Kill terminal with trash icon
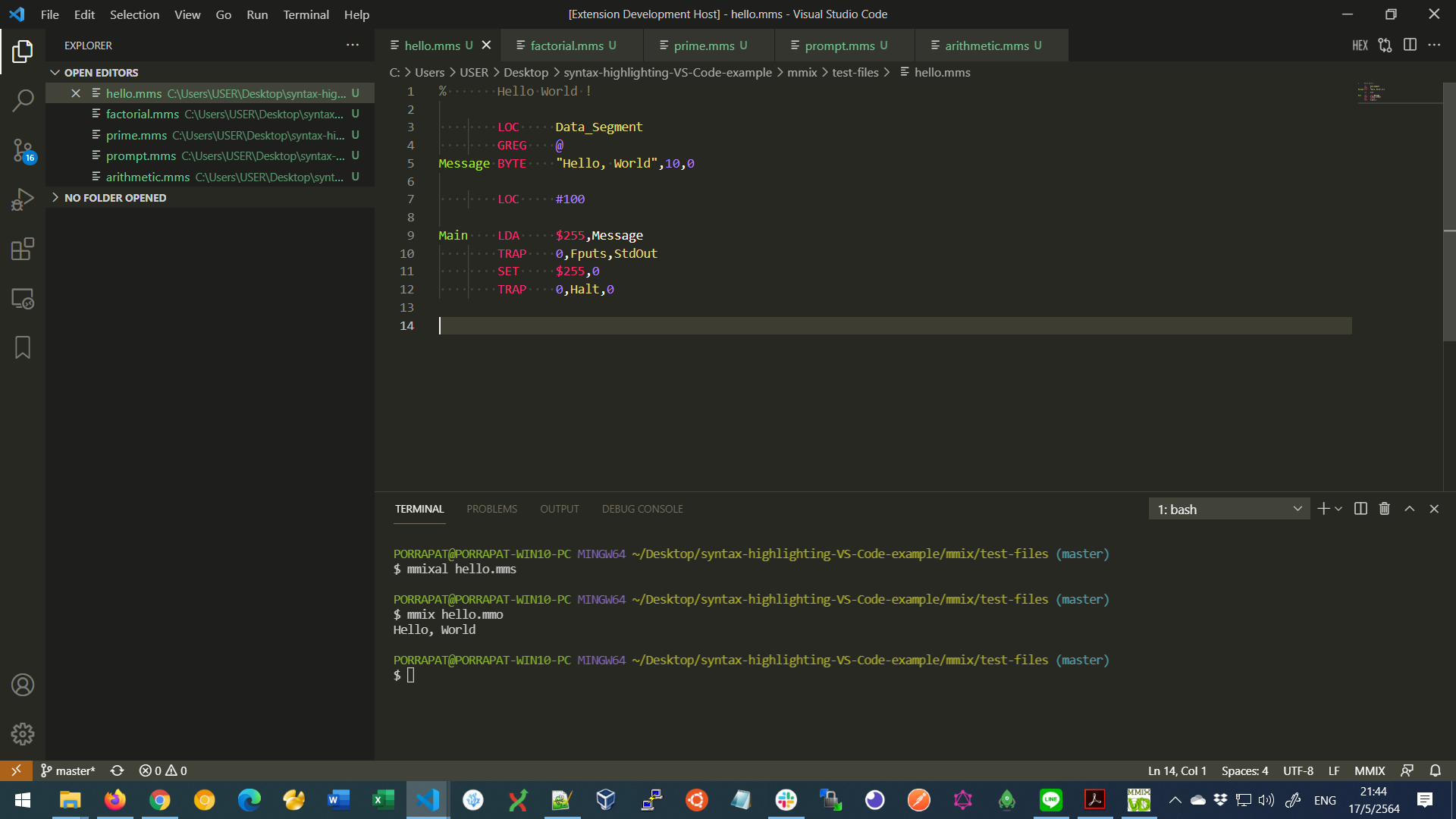Image resolution: width=1456 pixels, height=819 pixels. click(x=1384, y=509)
